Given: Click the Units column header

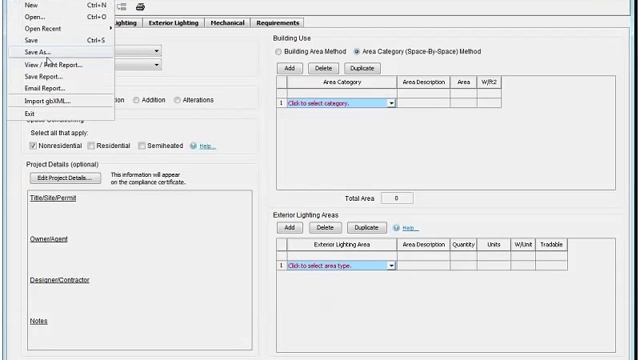Looking at the screenshot, I should click(493, 244).
